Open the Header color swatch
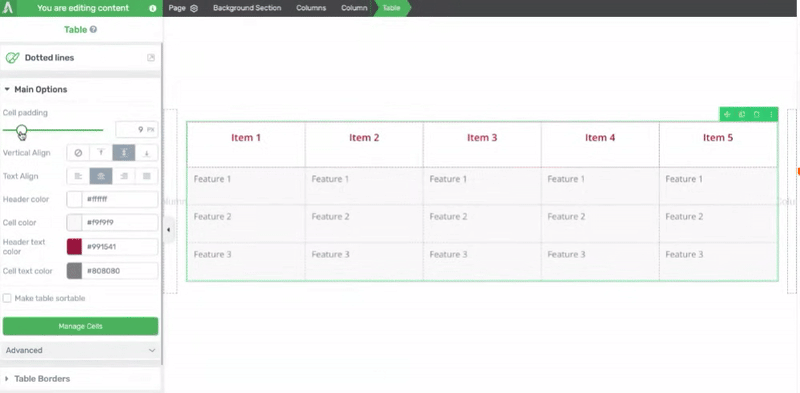800x393 pixels. (74, 200)
